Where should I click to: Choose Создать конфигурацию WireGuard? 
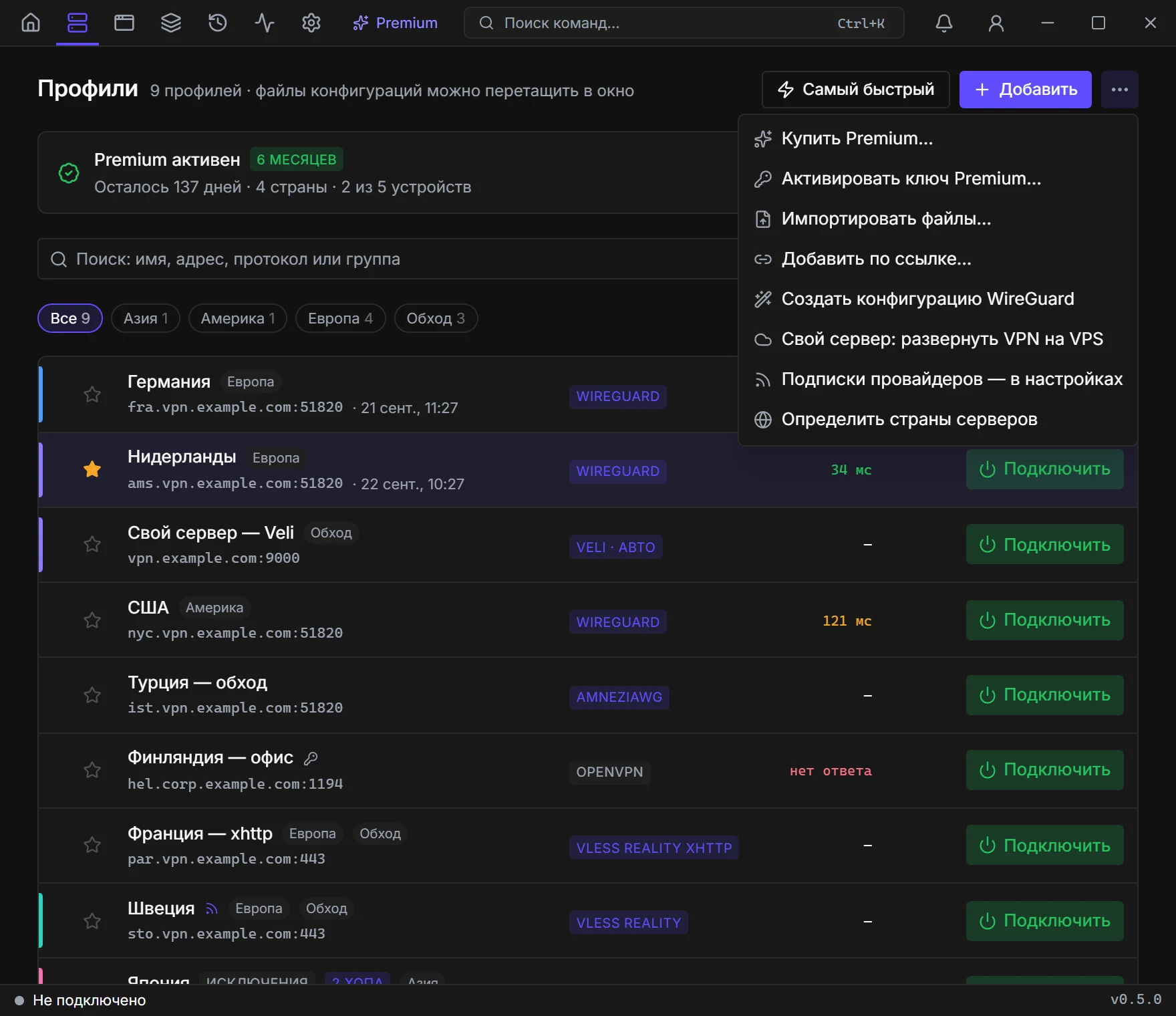[x=938, y=299]
